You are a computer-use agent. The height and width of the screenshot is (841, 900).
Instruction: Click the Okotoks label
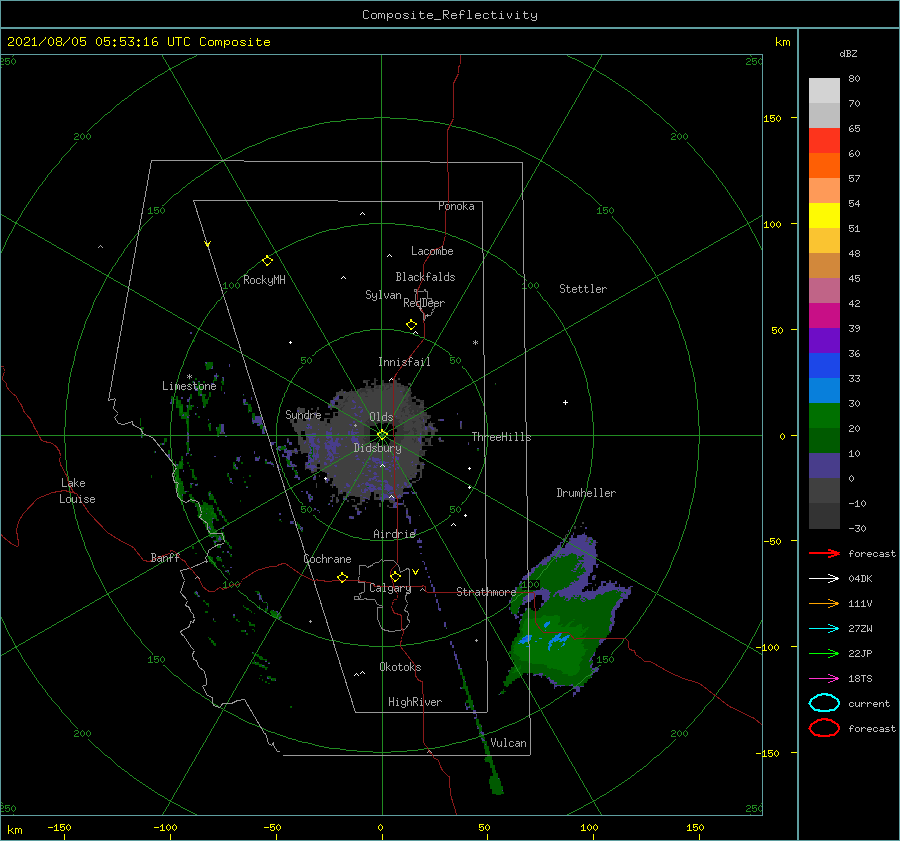click(x=400, y=667)
